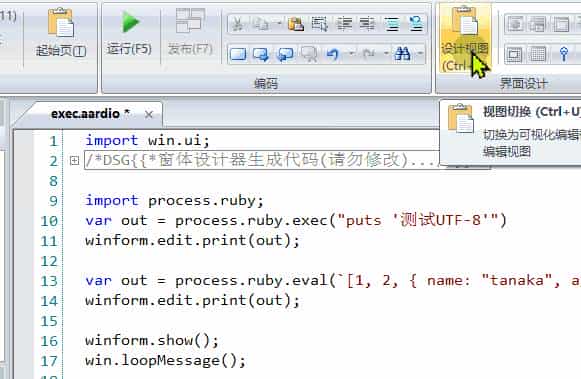Click the process.ruby.exec line 10
Screen dimensions: 581x379
click(296, 221)
